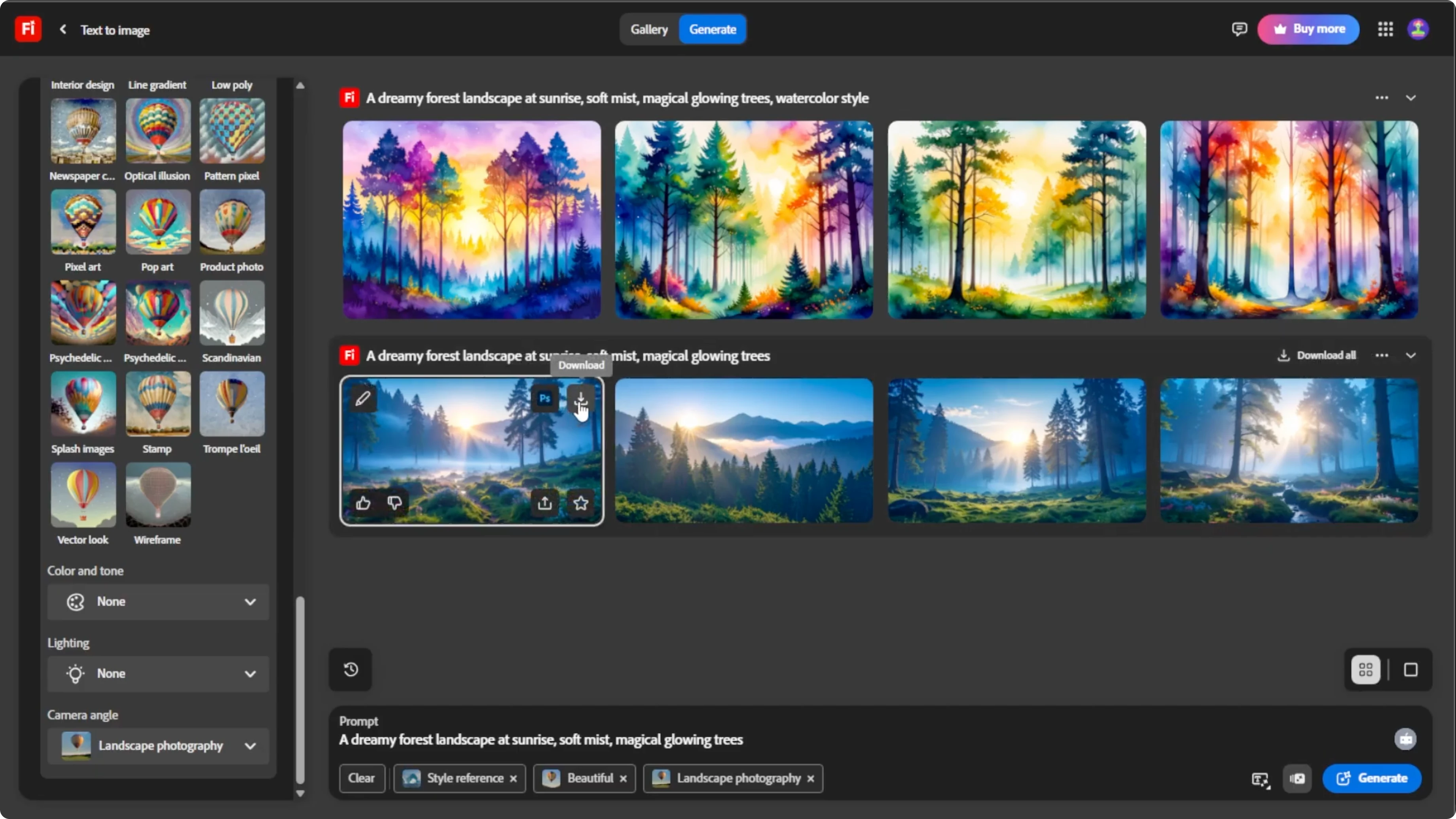This screenshot has width=1456, height=819.
Task: Open the feedback chat icon
Action: coord(1239,29)
